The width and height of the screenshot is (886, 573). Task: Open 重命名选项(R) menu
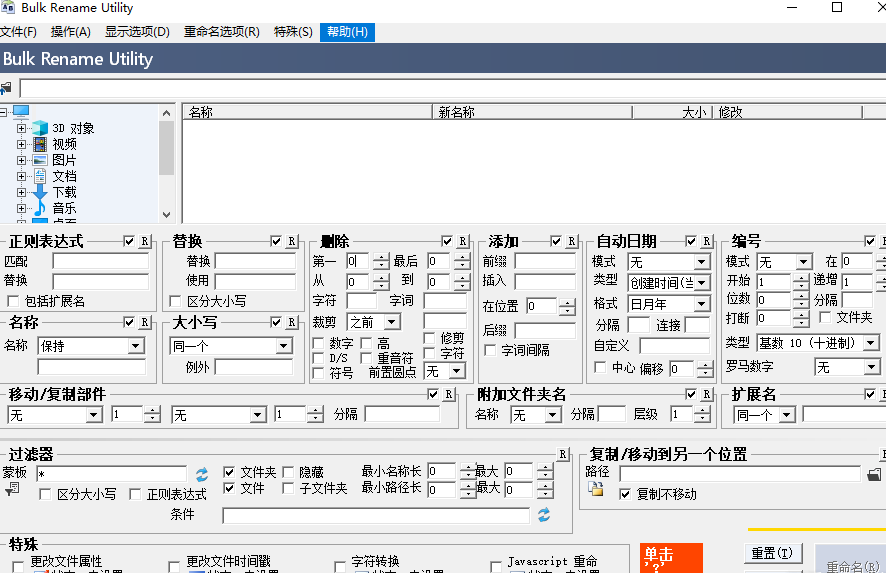(x=222, y=32)
